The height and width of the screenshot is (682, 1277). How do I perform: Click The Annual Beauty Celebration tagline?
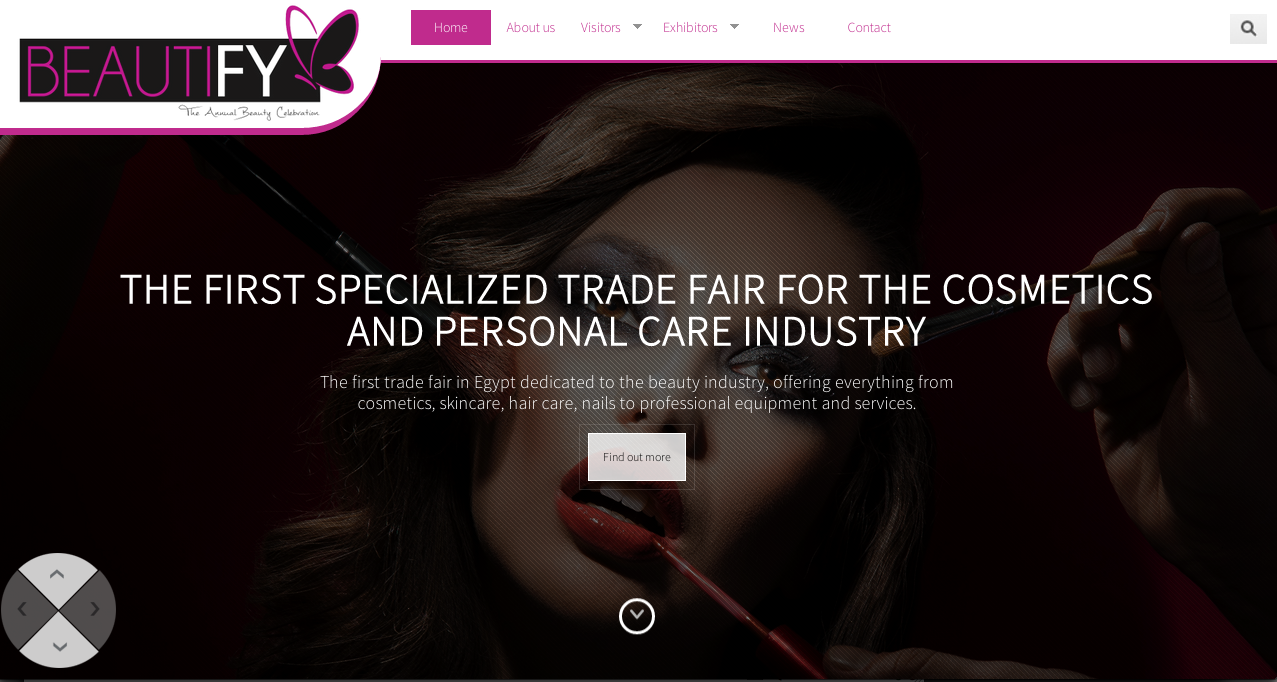(x=249, y=112)
